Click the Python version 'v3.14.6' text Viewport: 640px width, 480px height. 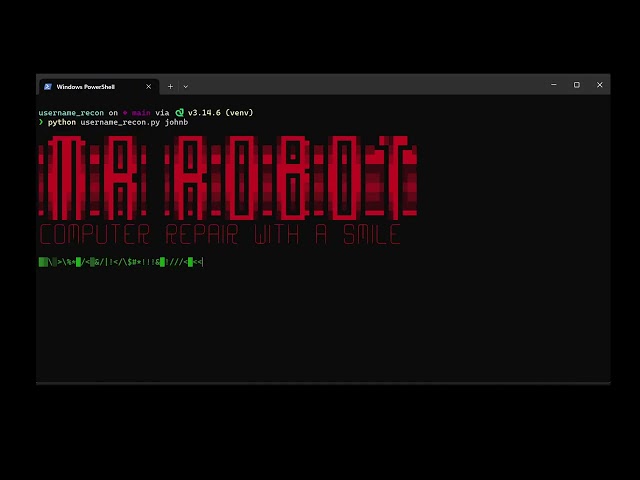tap(204, 113)
